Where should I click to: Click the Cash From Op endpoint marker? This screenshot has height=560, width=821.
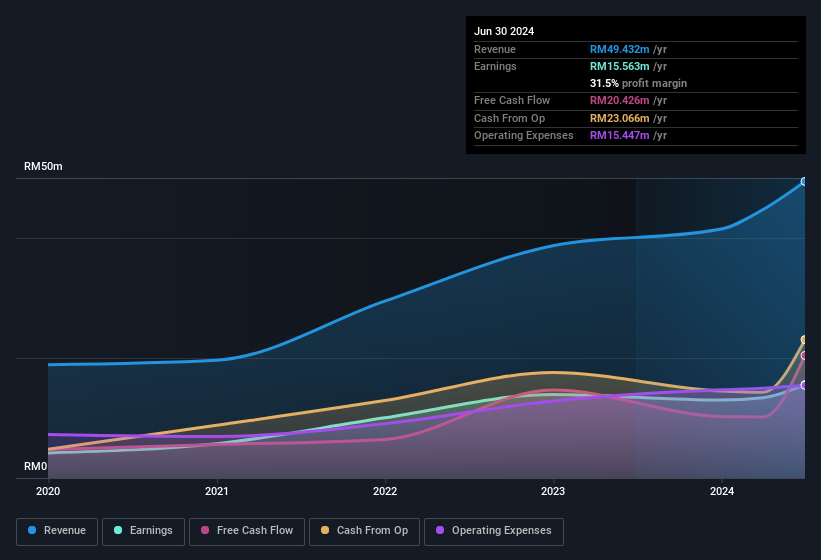click(804, 340)
